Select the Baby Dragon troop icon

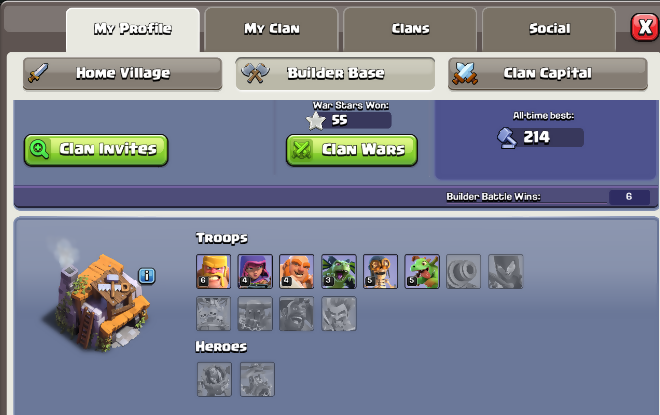pos(422,271)
